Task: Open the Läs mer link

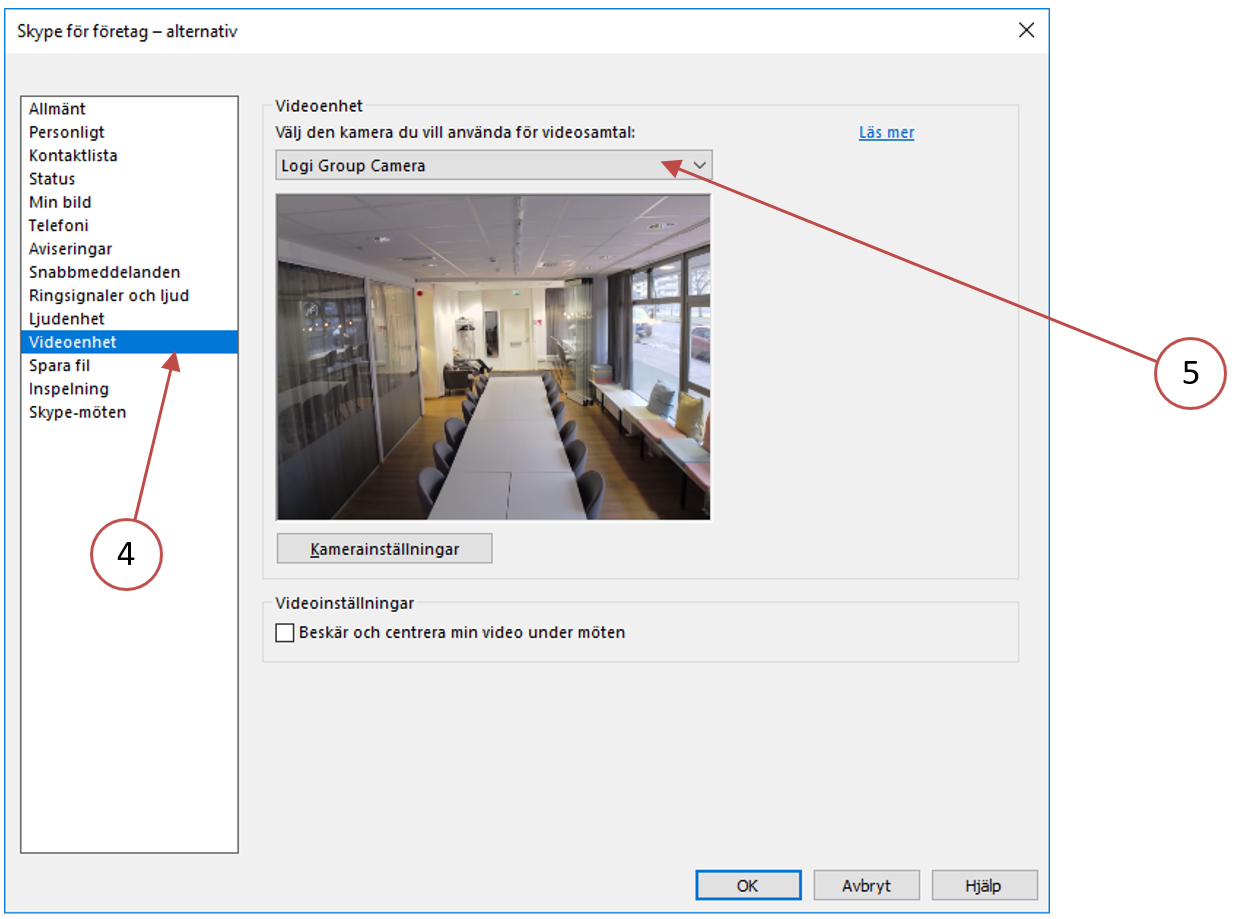Action: pos(886,133)
